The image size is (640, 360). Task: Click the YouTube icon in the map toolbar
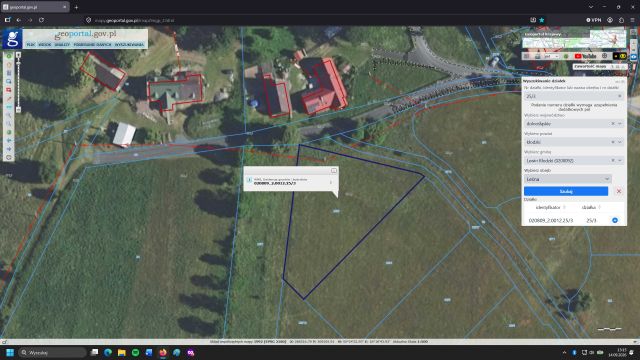click(x=585, y=56)
